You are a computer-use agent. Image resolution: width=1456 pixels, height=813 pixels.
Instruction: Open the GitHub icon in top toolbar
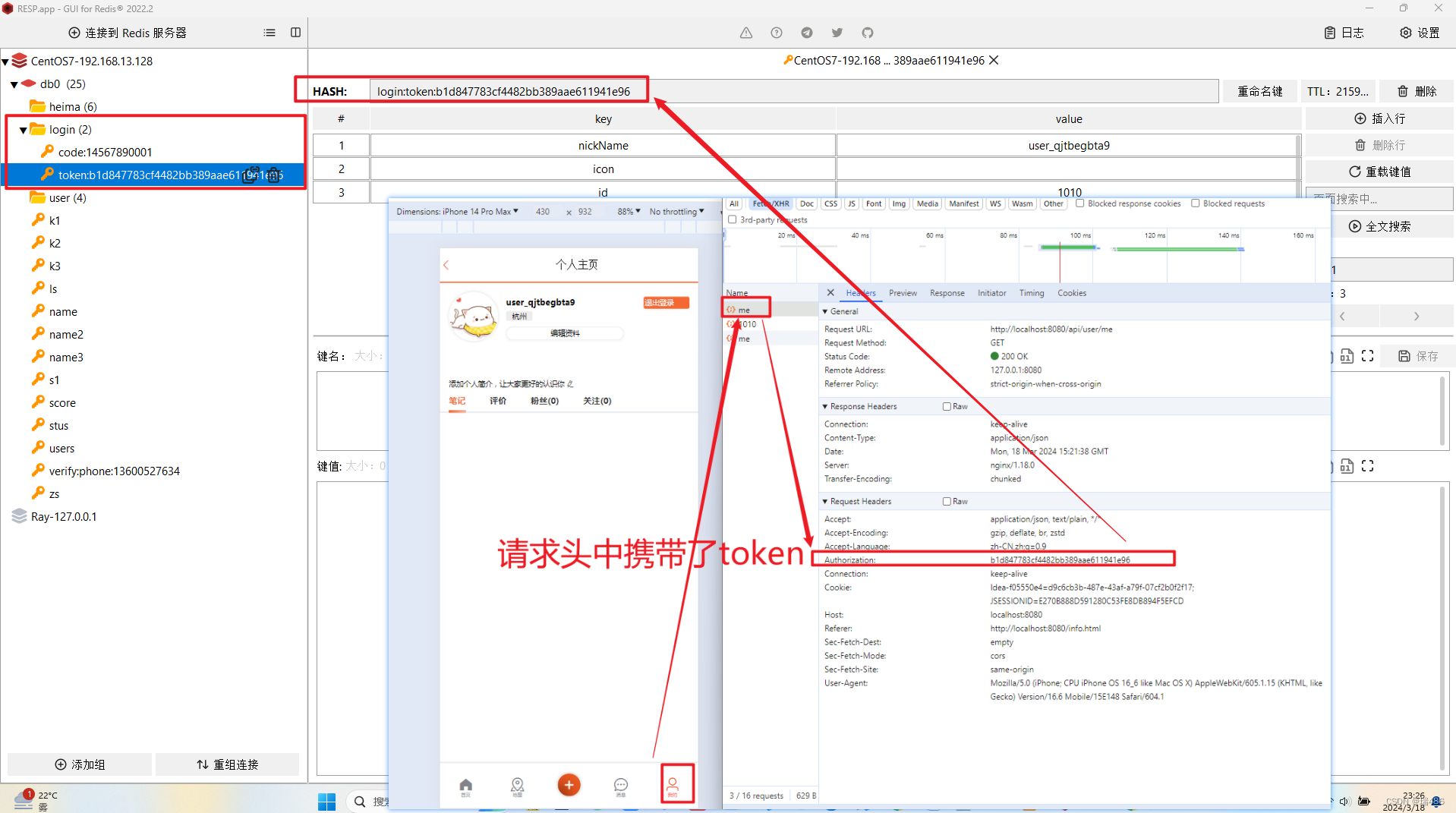tap(868, 33)
